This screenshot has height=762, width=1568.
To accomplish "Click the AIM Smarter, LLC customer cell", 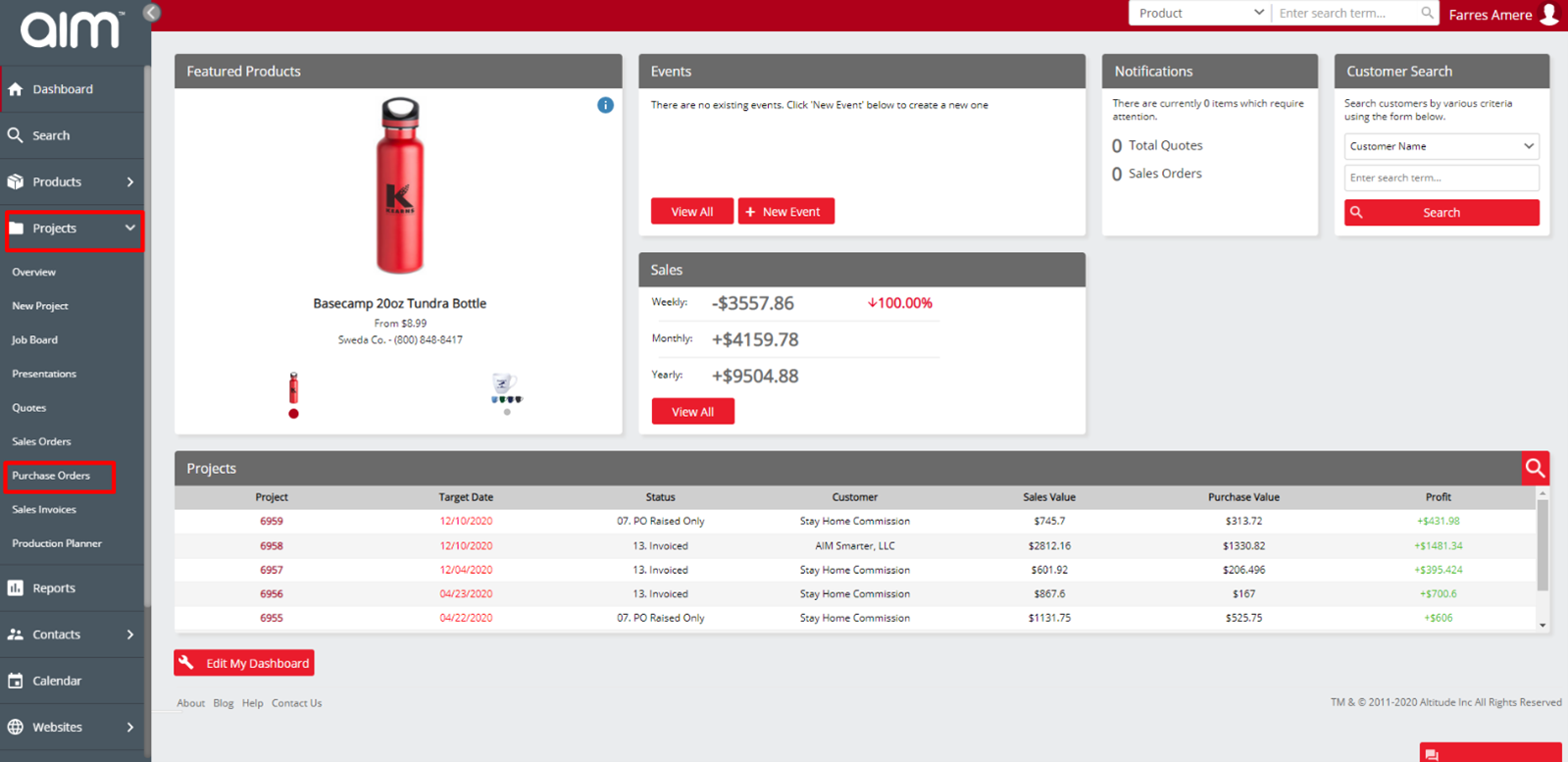I will [855, 545].
